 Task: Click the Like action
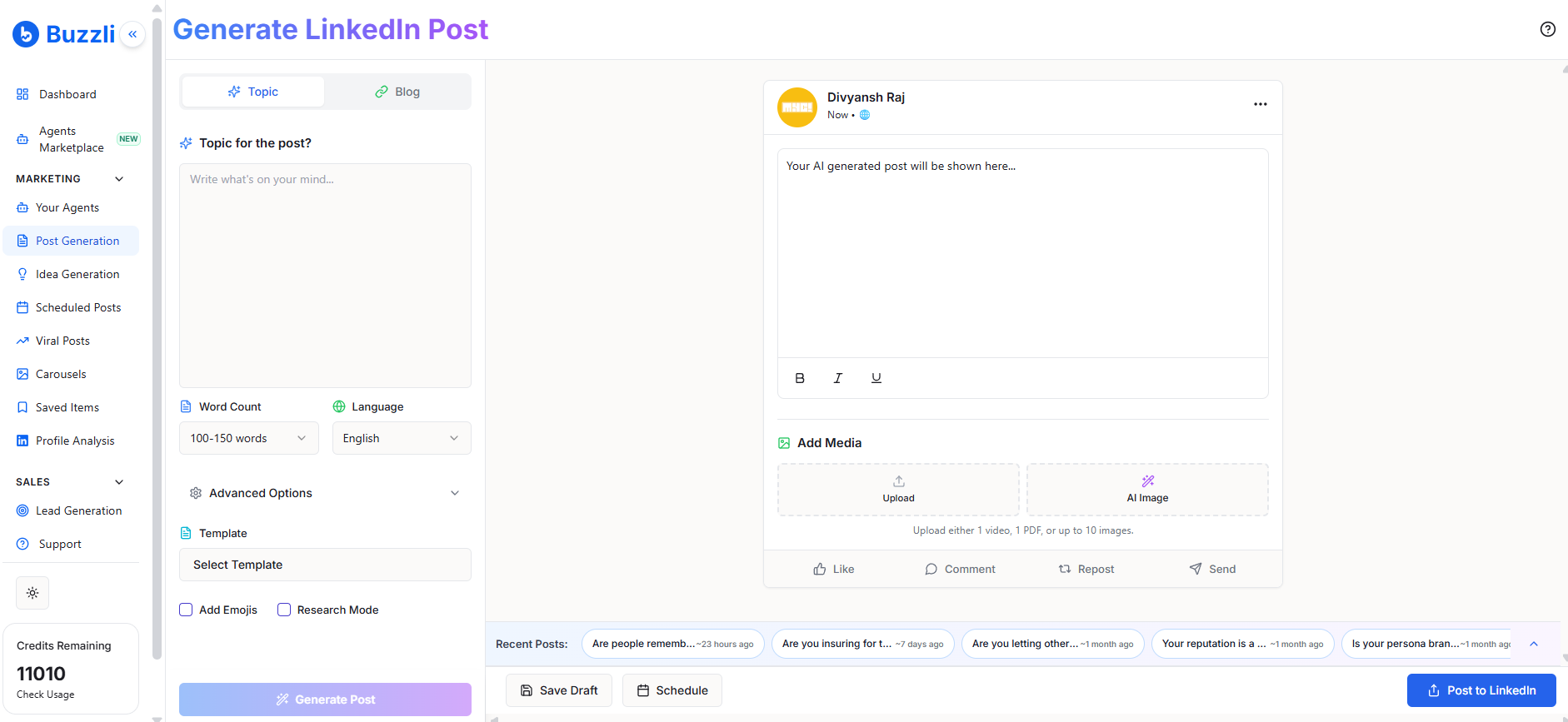point(834,569)
